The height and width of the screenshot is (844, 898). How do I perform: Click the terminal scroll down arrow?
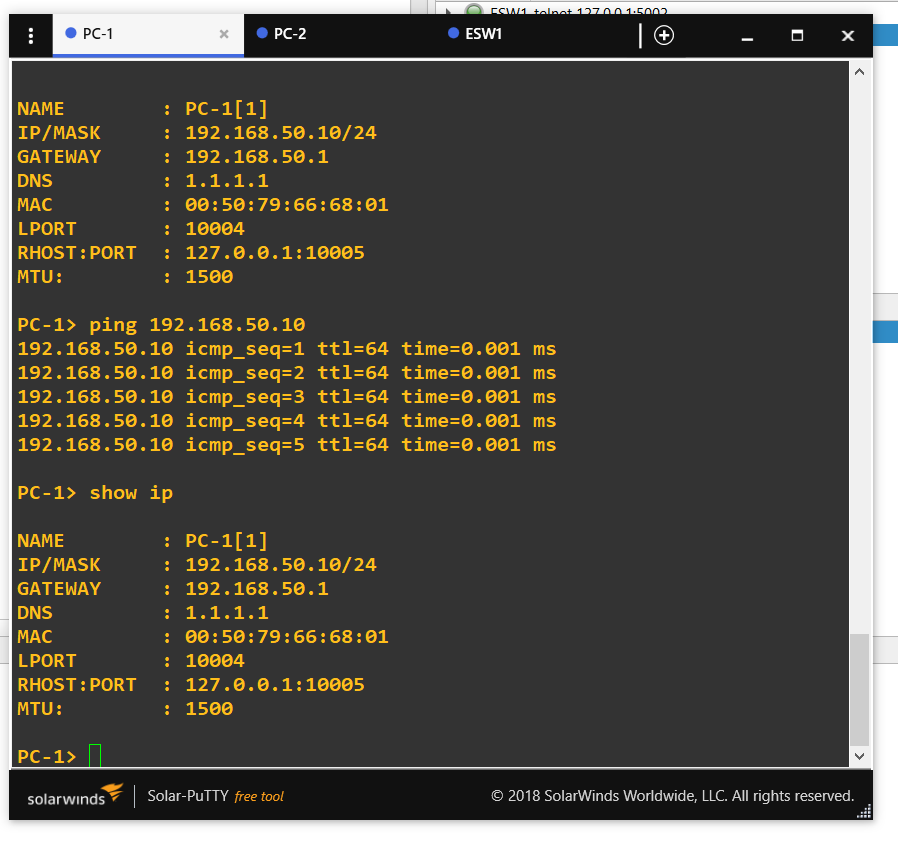pyautogui.click(x=859, y=756)
